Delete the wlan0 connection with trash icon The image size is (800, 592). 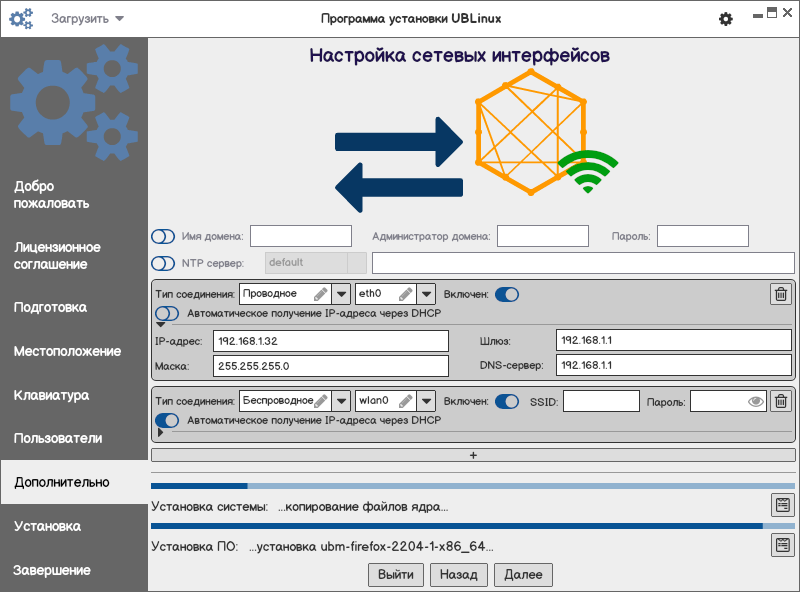[781, 401]
